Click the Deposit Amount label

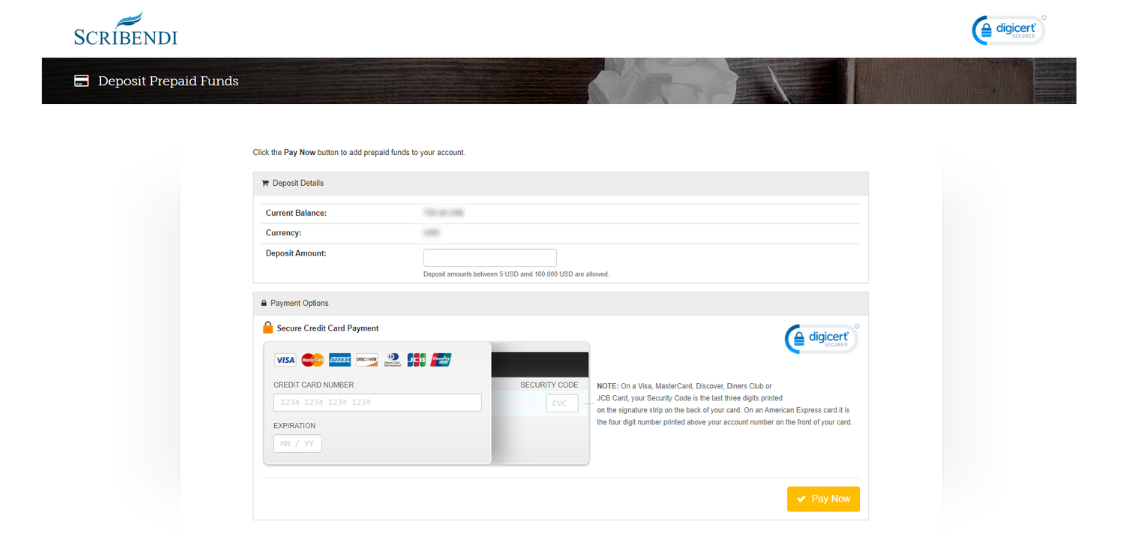coord(296,253)
